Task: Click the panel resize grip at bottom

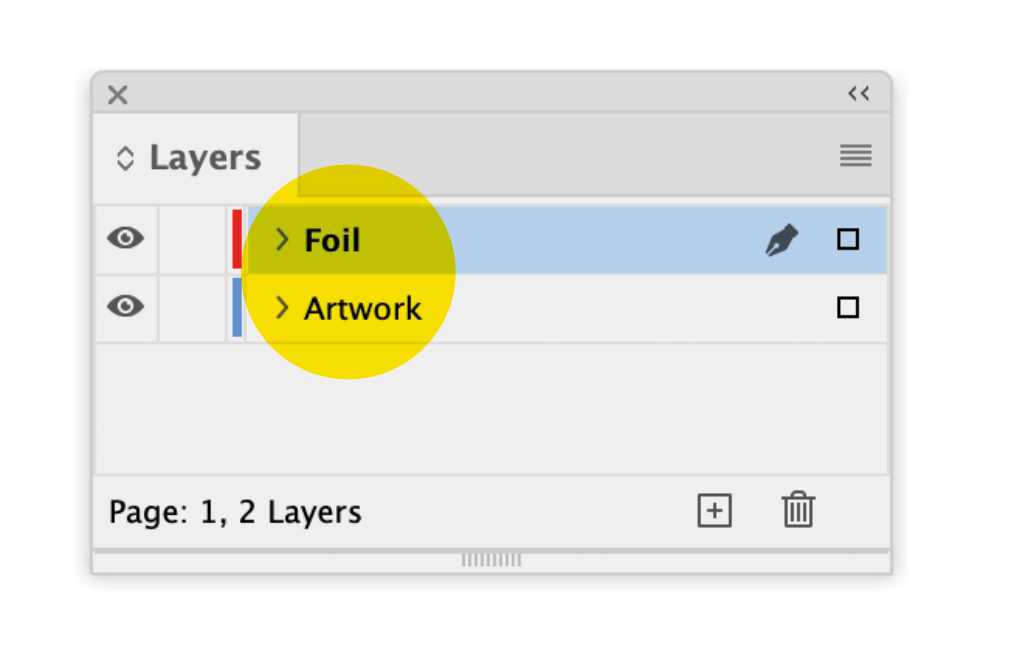Action: [x=491, y=560]
